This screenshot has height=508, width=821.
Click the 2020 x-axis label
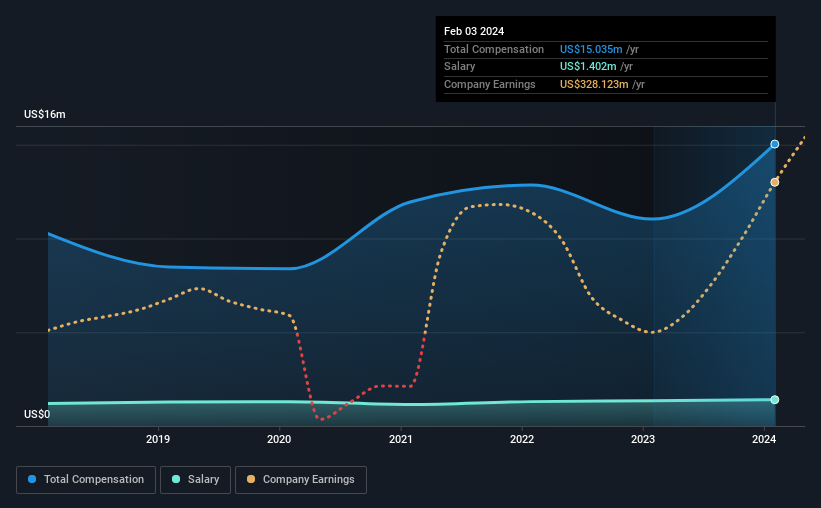pyautogui.click(x=279, y=439)
